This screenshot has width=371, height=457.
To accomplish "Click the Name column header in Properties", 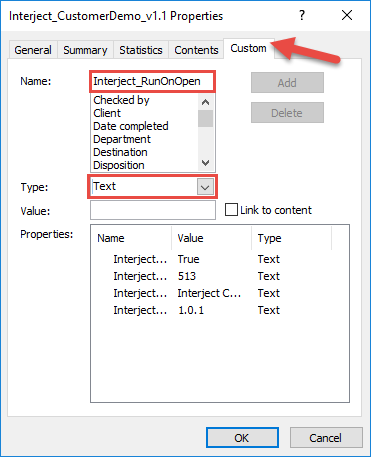I will pyautogui.click(x=131, y=238).
